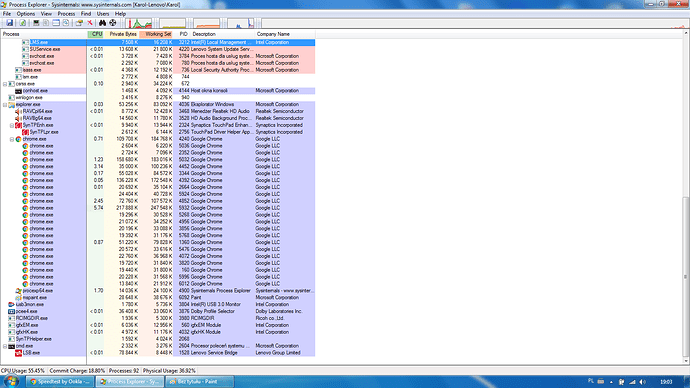Viewport: 690px width, 388px height.
Task: Open process Properties toolbar icon
Action: (79, 23)
